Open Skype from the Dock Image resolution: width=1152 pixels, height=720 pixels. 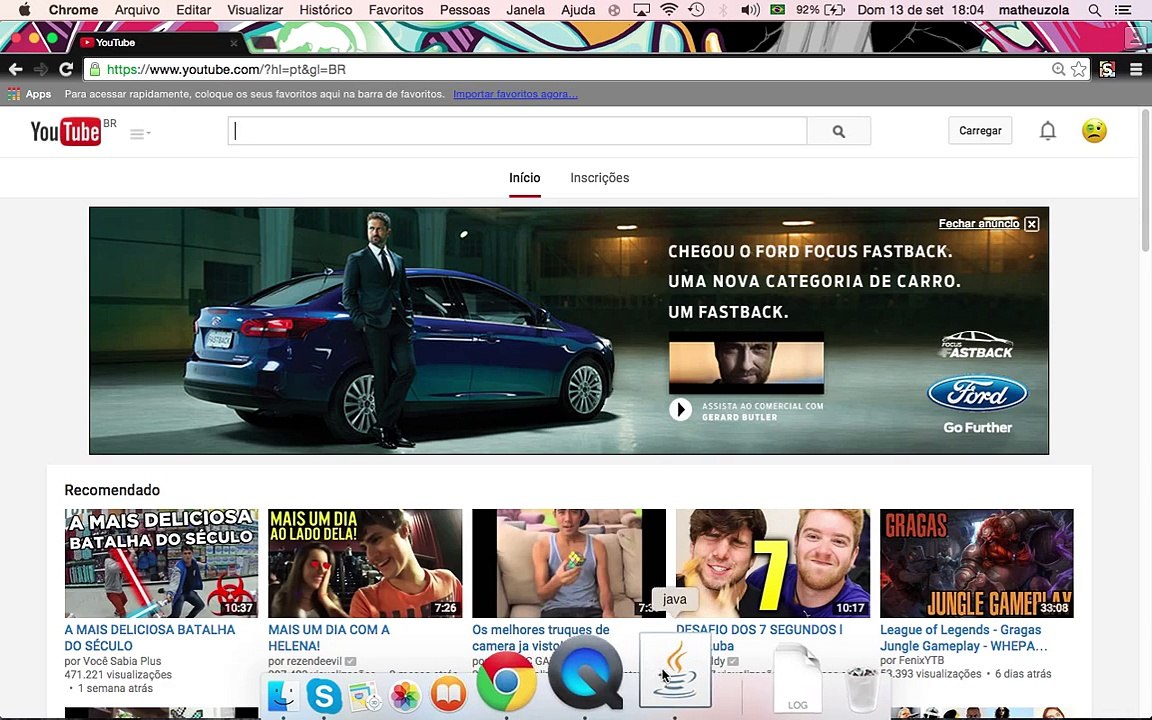pyautogui.click(x=323, y=695)
